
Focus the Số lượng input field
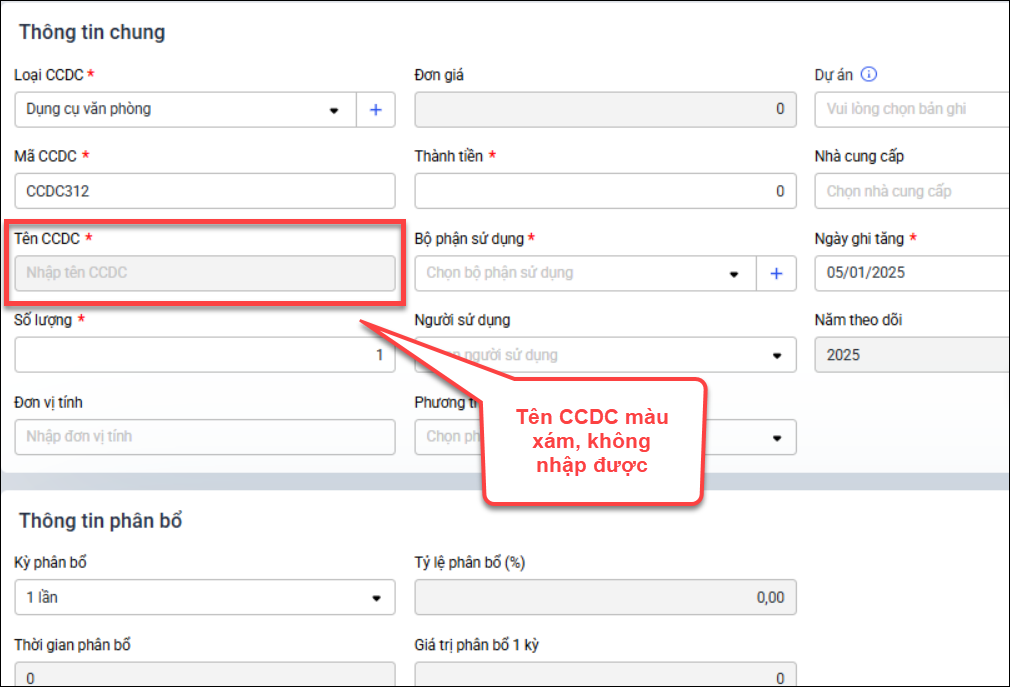(x=205, y=355)
